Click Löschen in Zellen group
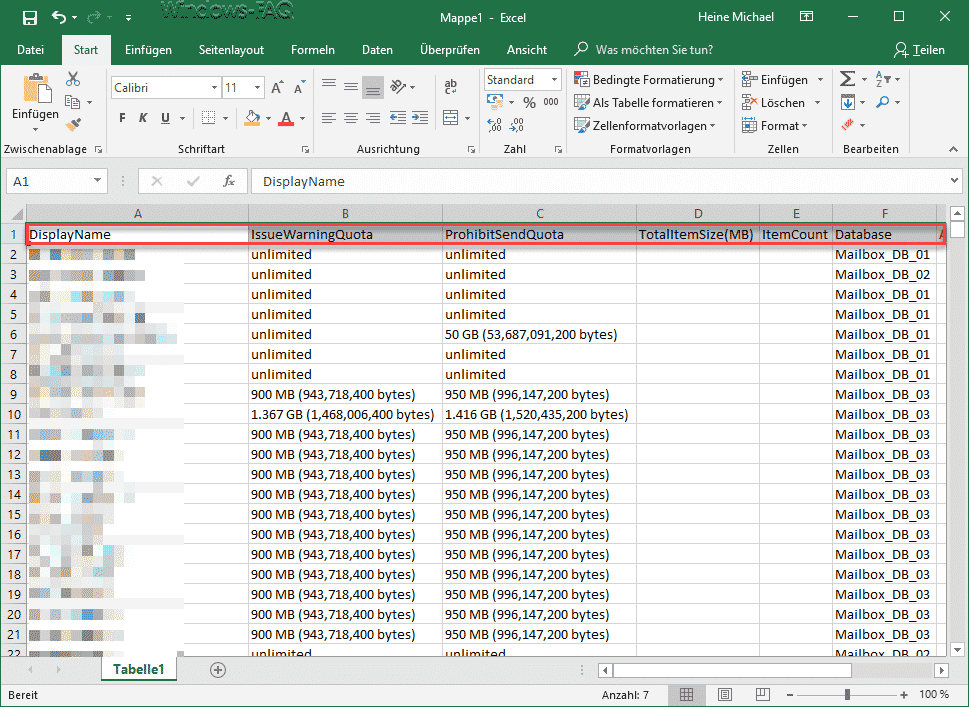The width and height of the screenshot is (969, 707). (775, 103)
